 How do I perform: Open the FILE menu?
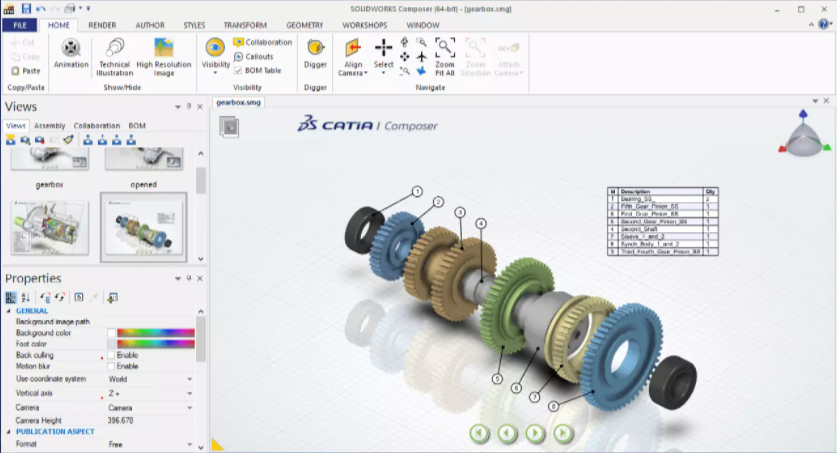click(20, 25)
